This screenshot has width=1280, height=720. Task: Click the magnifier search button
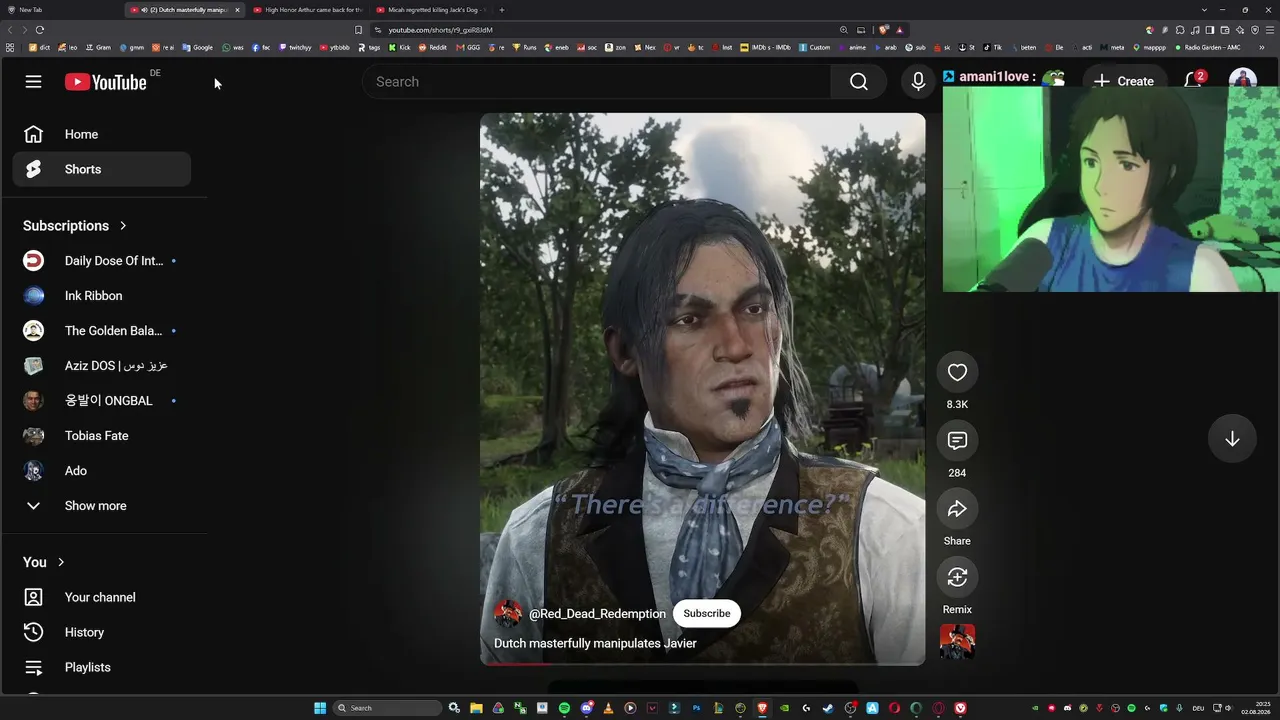859,82
